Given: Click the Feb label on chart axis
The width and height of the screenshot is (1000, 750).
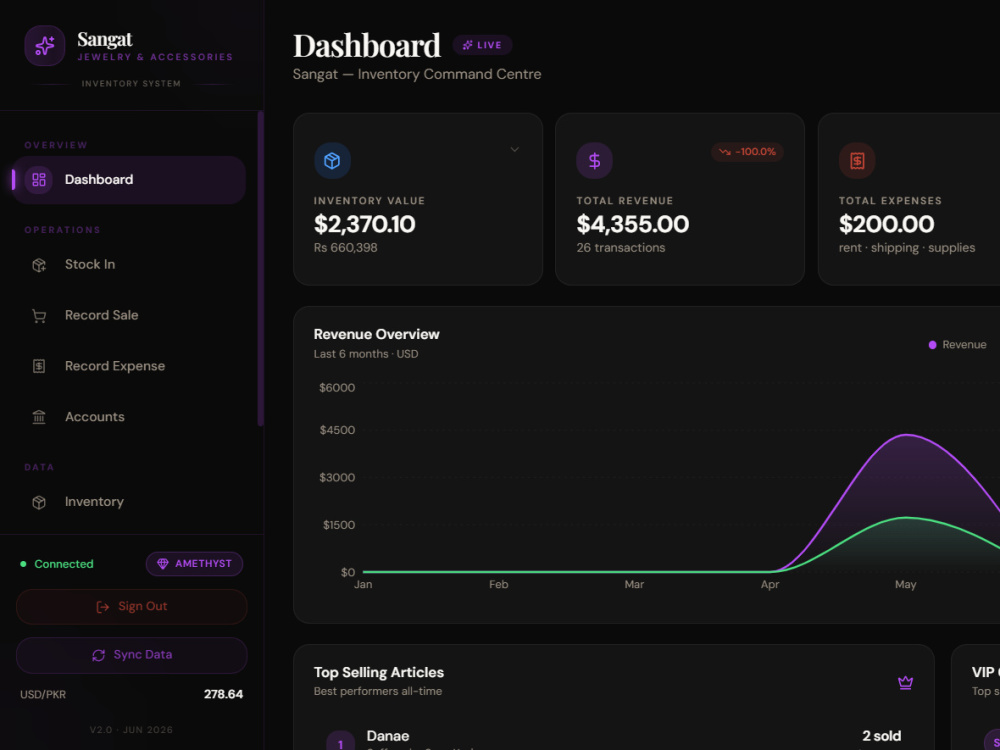Looking at the screenshot, I should 498,585.
